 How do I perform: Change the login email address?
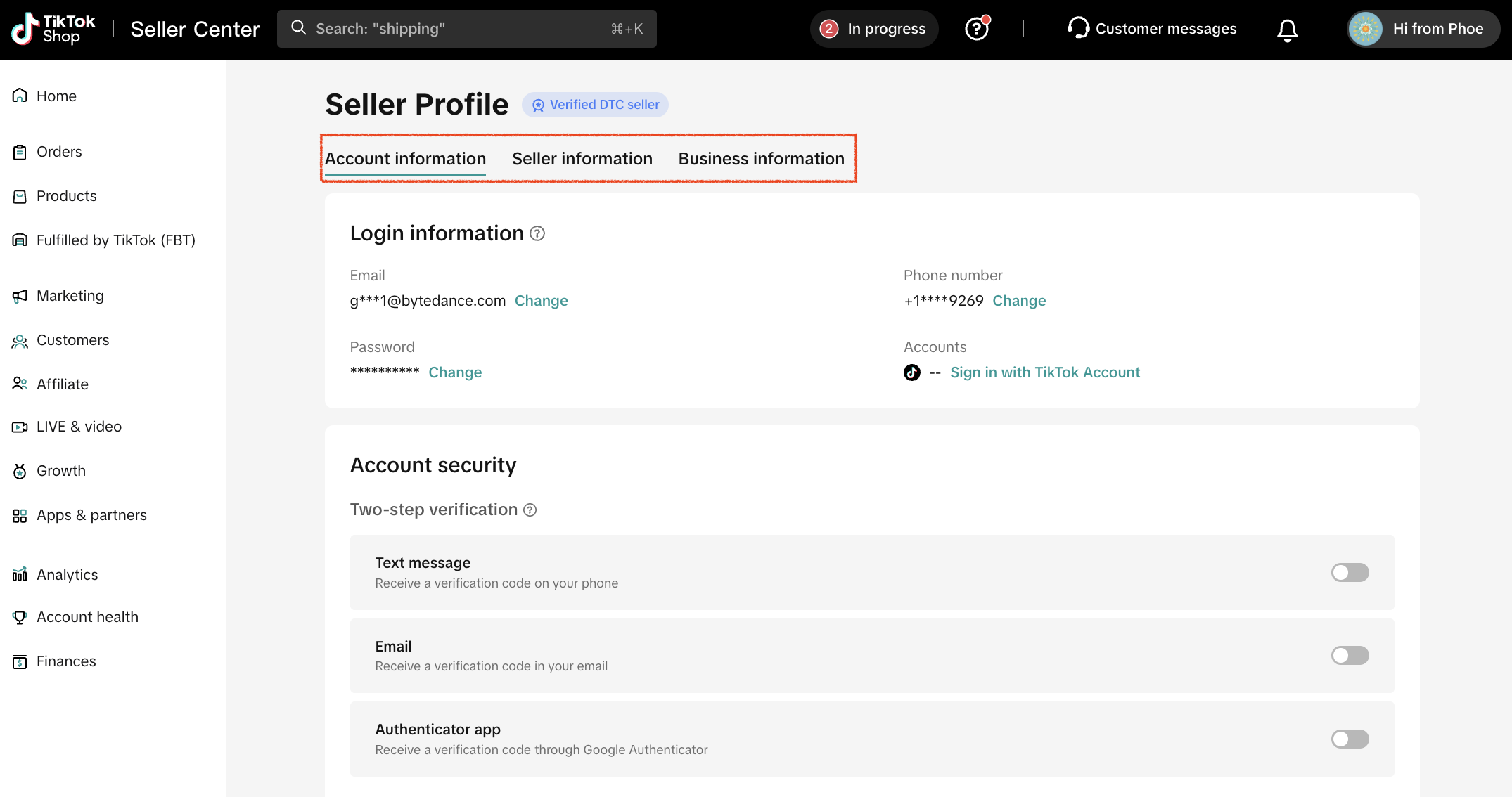click(541, 301)
